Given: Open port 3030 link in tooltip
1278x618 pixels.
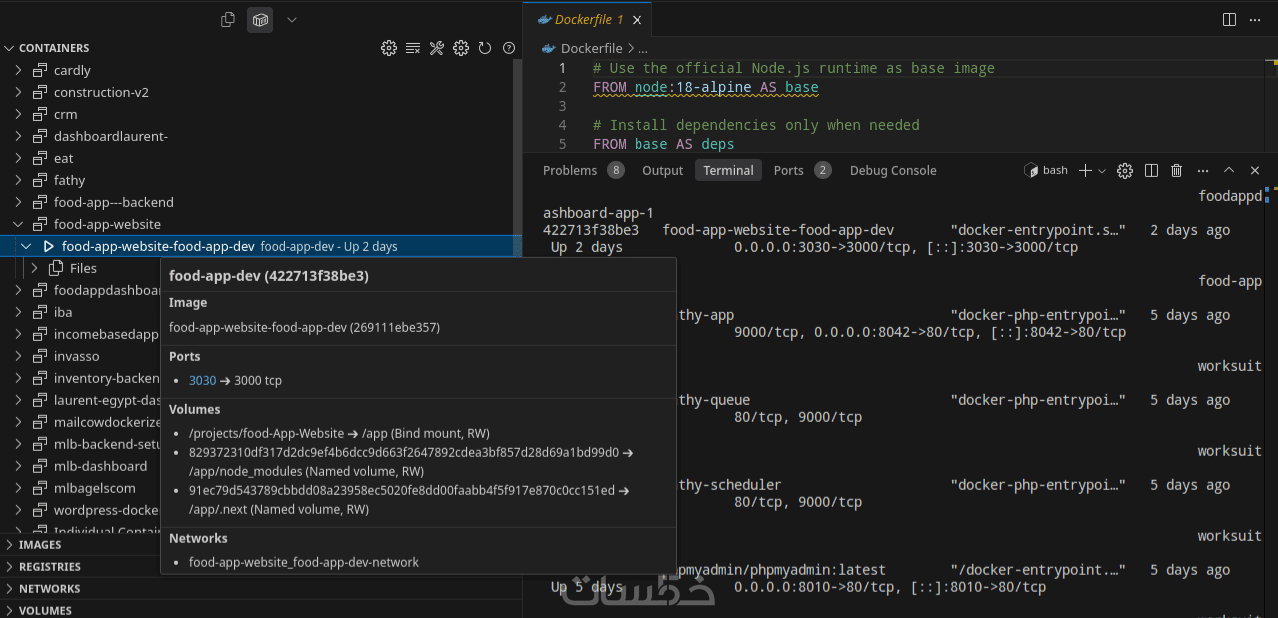Looking at the screenshot, I should (202, 381).
